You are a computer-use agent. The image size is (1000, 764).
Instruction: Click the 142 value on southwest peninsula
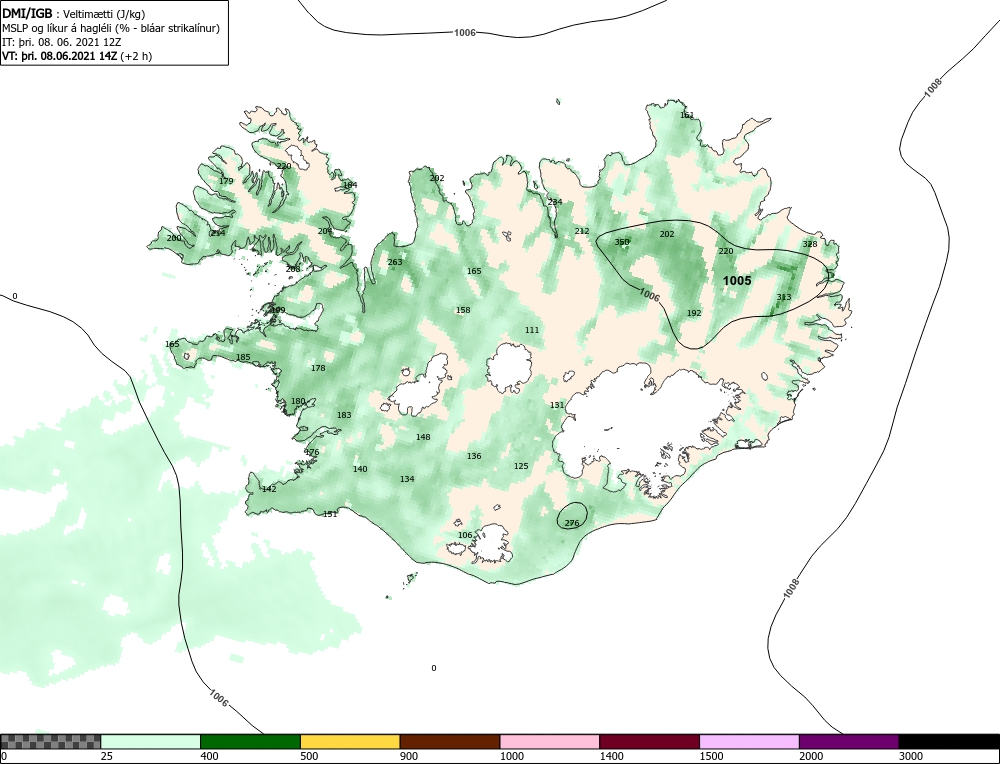269,489
